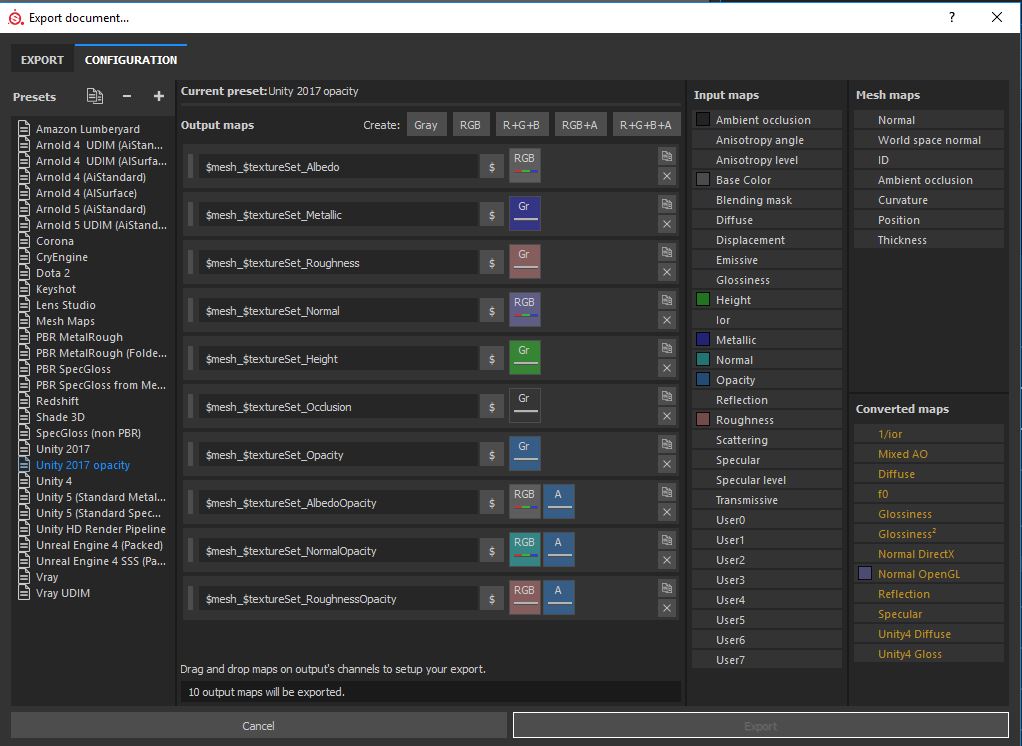This screenshot has width=1022, height=746.
Task: Duplicate the Metallic output map
Action: [x=667, y=205]
